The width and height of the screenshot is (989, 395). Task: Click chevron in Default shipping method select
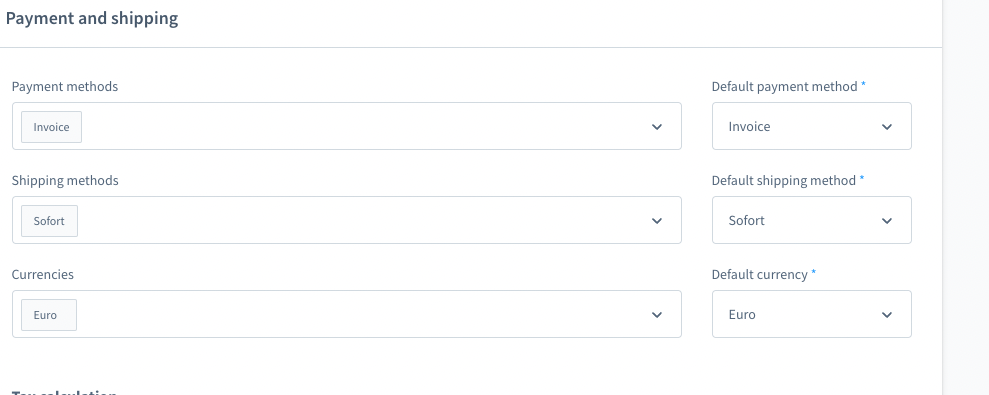(887, 221)
